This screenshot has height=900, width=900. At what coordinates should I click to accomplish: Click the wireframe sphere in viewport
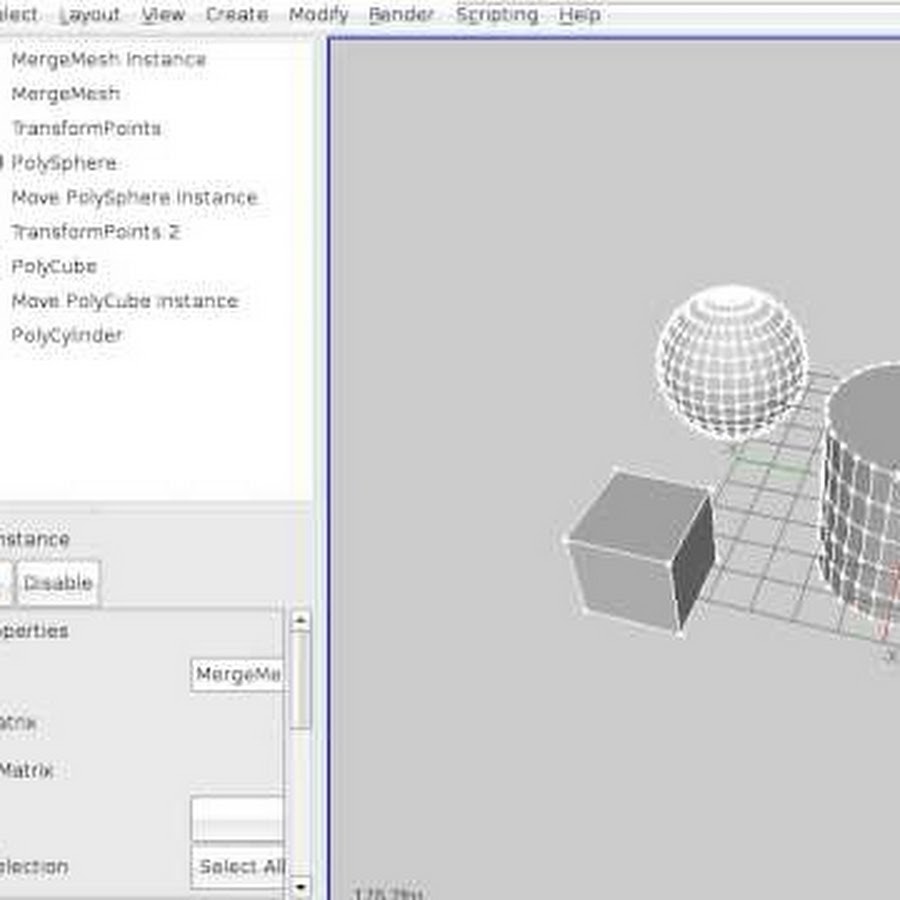[731, 361]
